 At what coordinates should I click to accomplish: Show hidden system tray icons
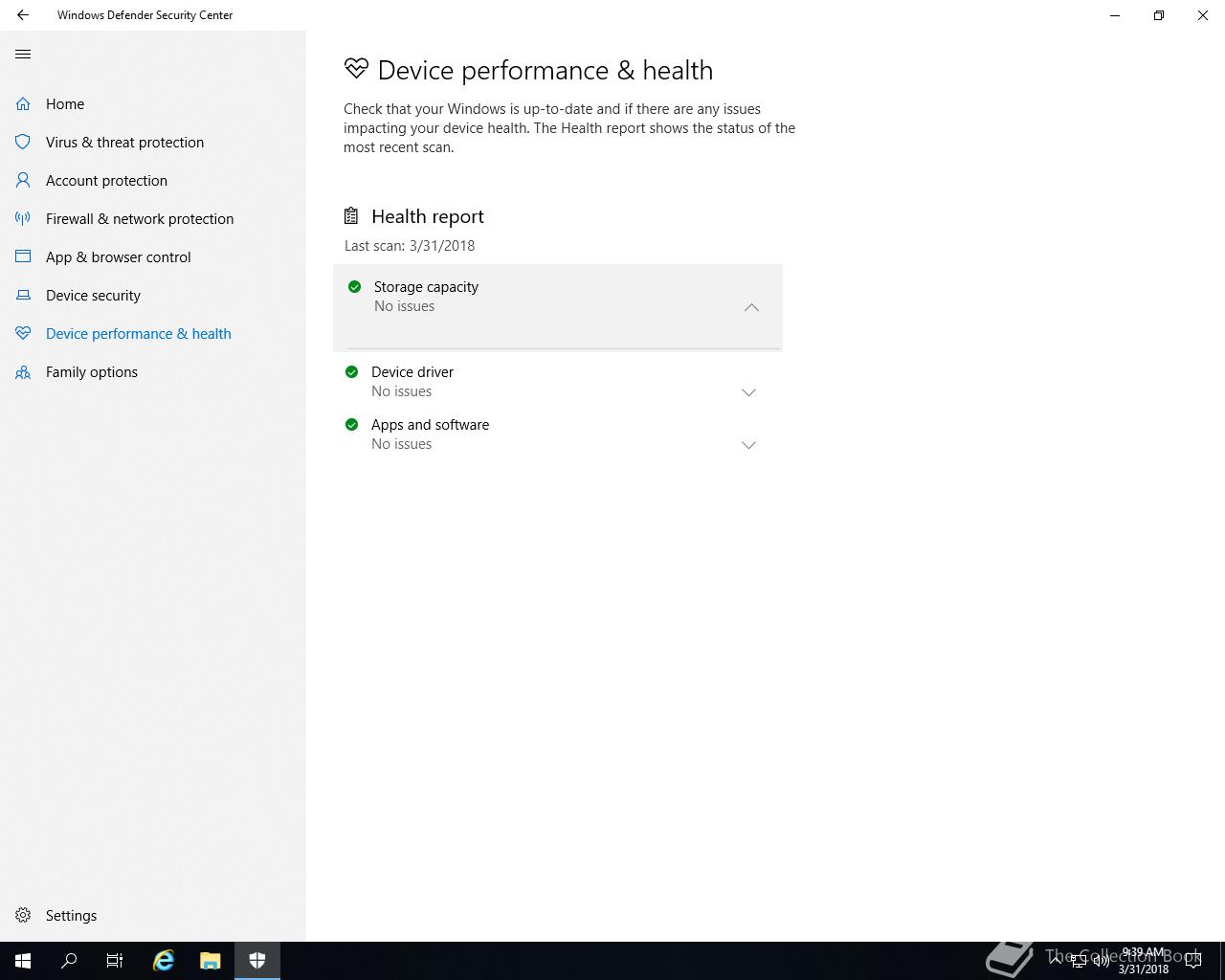[1056, 961]
